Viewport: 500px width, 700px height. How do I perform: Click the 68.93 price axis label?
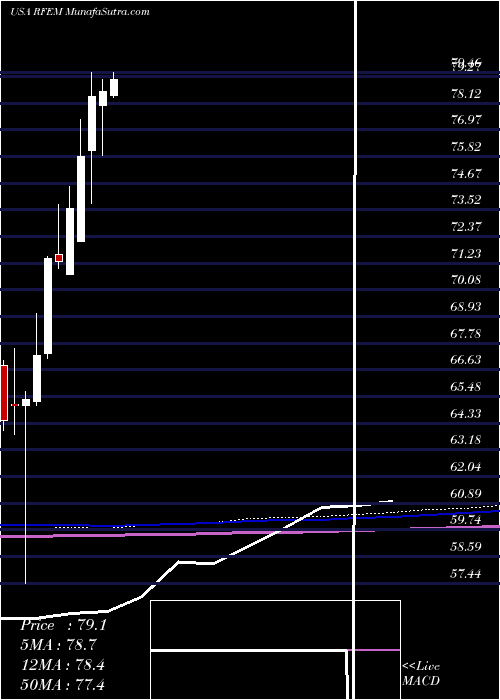coord(466,306)
